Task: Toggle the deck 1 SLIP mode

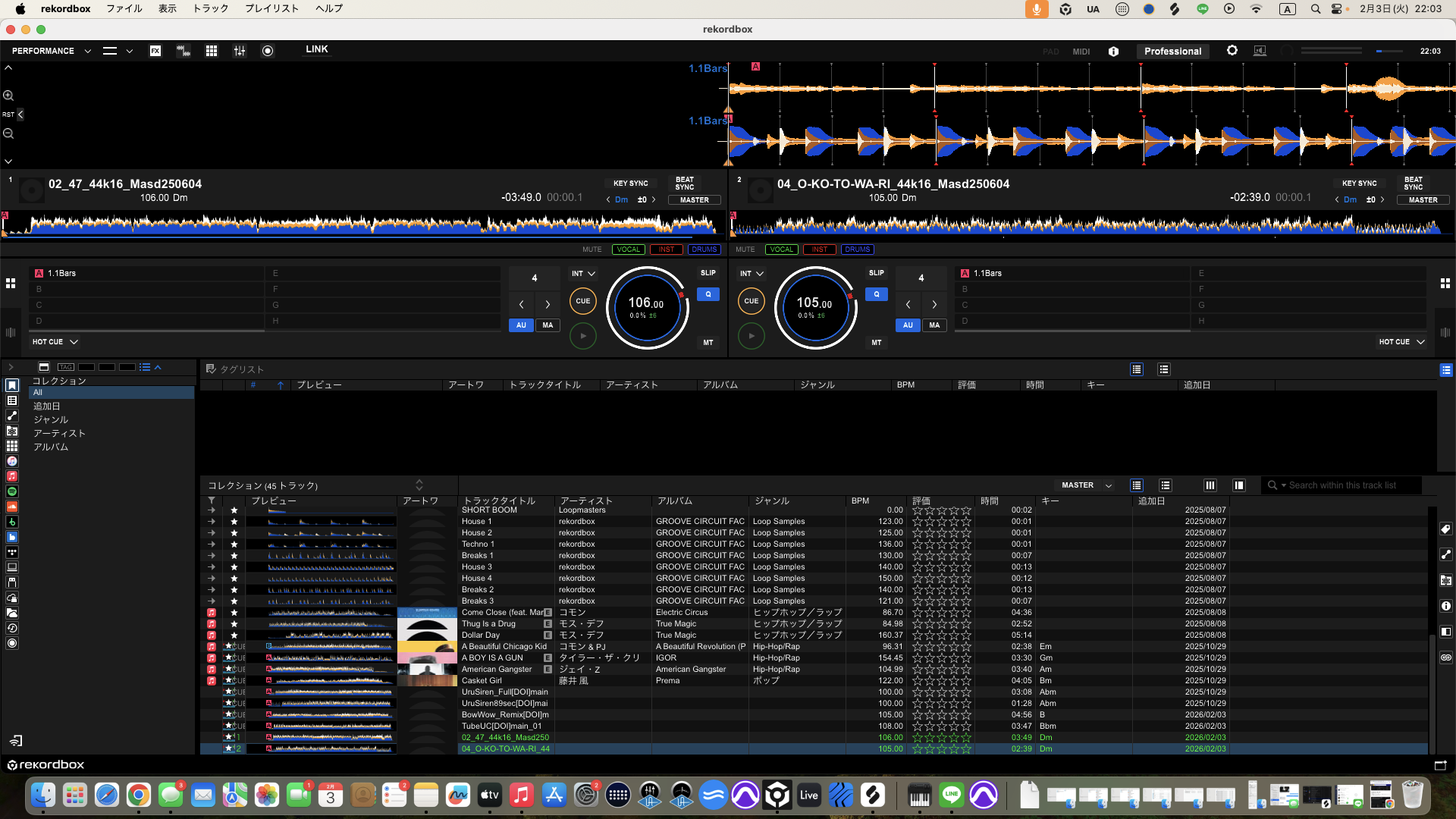Action: 708,273
